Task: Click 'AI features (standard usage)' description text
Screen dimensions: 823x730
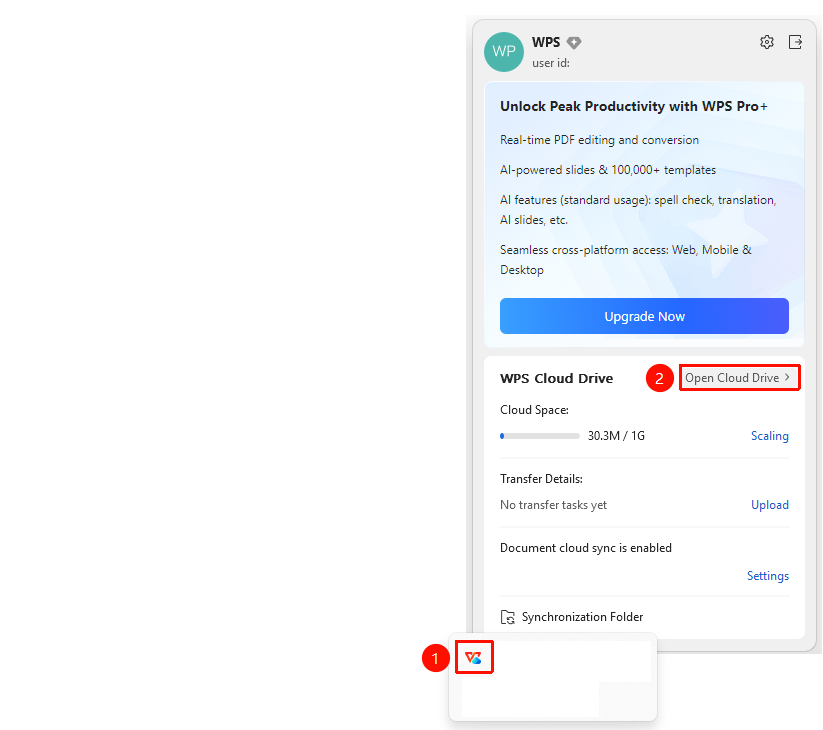Action: coord(638,210)
